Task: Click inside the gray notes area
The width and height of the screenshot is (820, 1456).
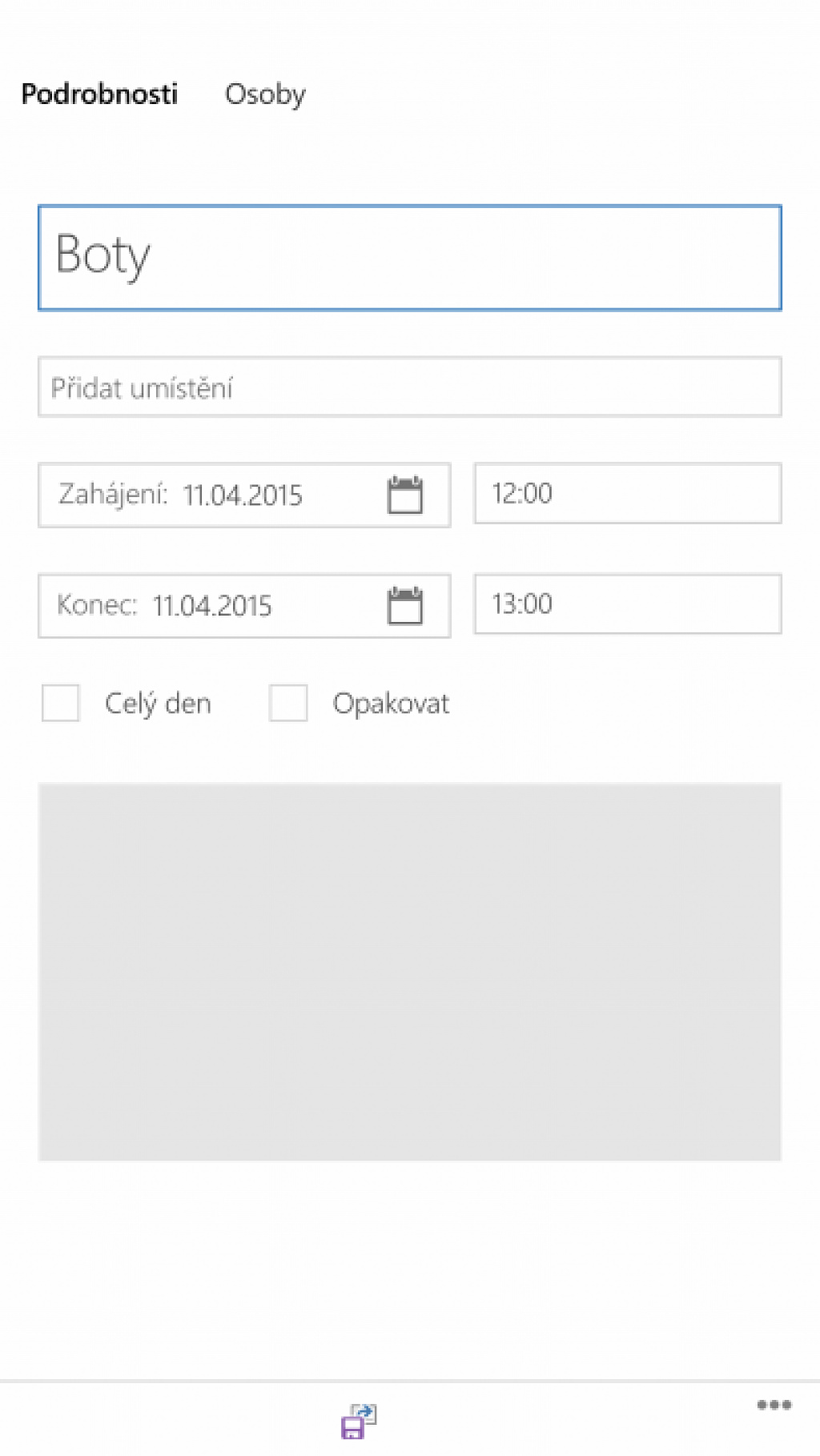Action: coord(410,972)
